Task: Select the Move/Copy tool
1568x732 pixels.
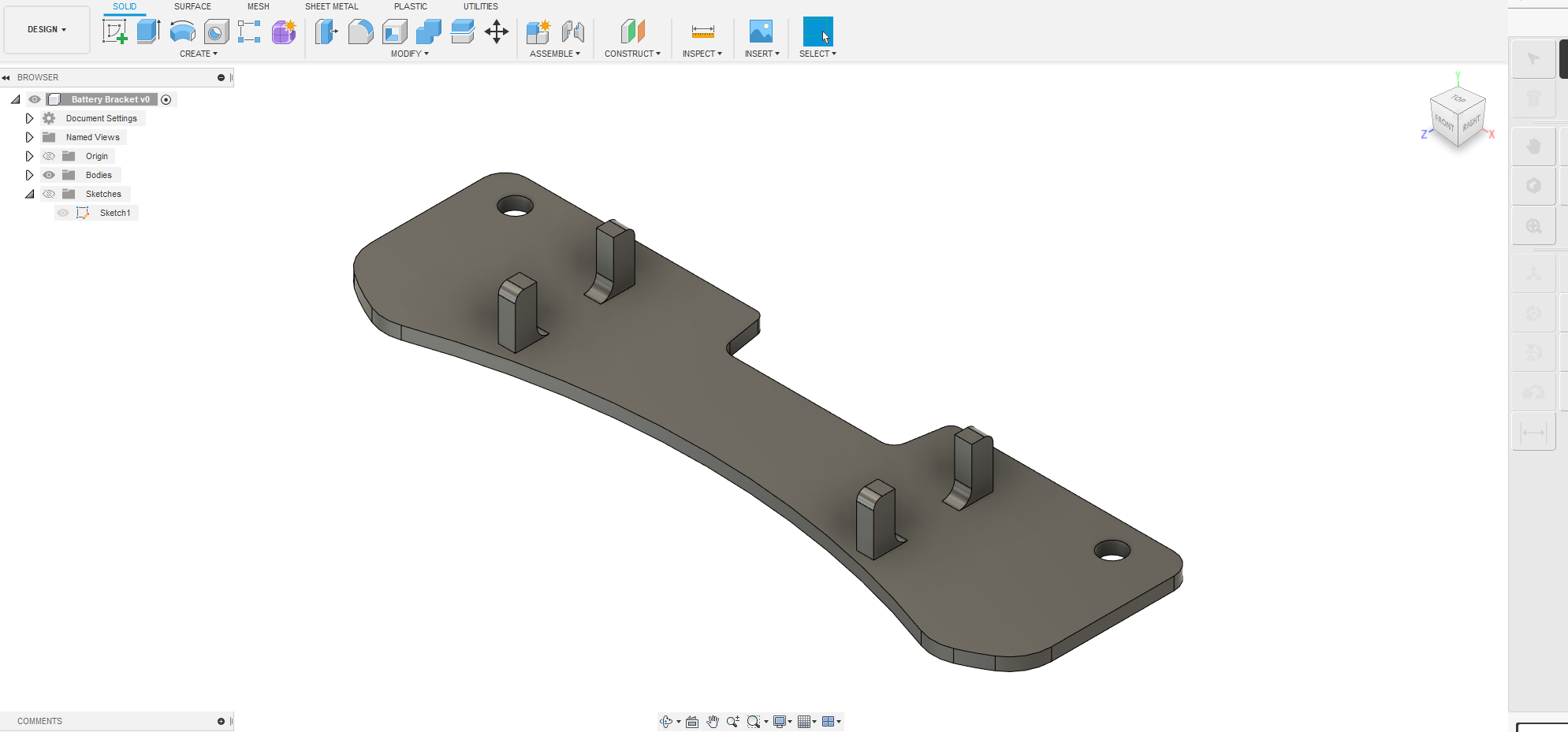Action: (x=497, y=31)
